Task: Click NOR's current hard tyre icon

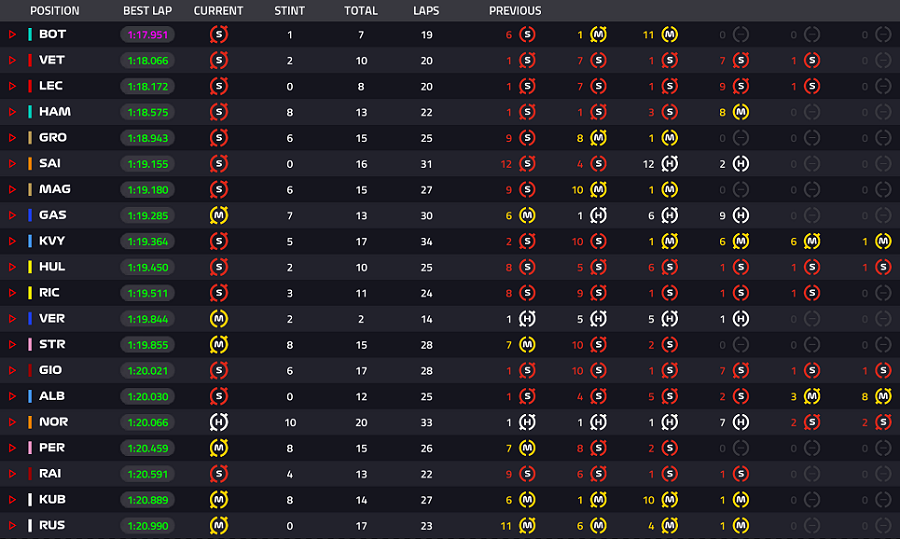Action: point(219,422)
